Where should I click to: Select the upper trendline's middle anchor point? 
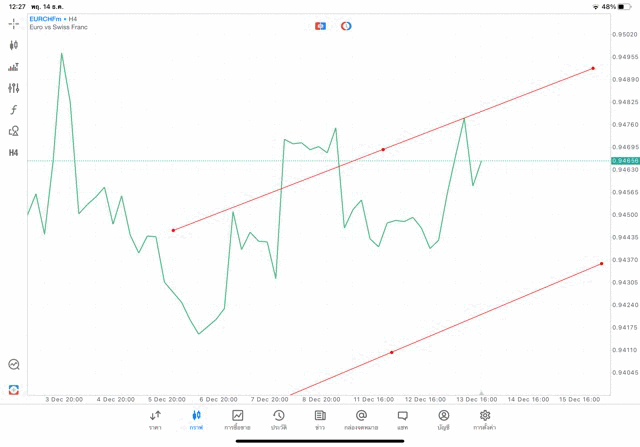coord(383,150)
